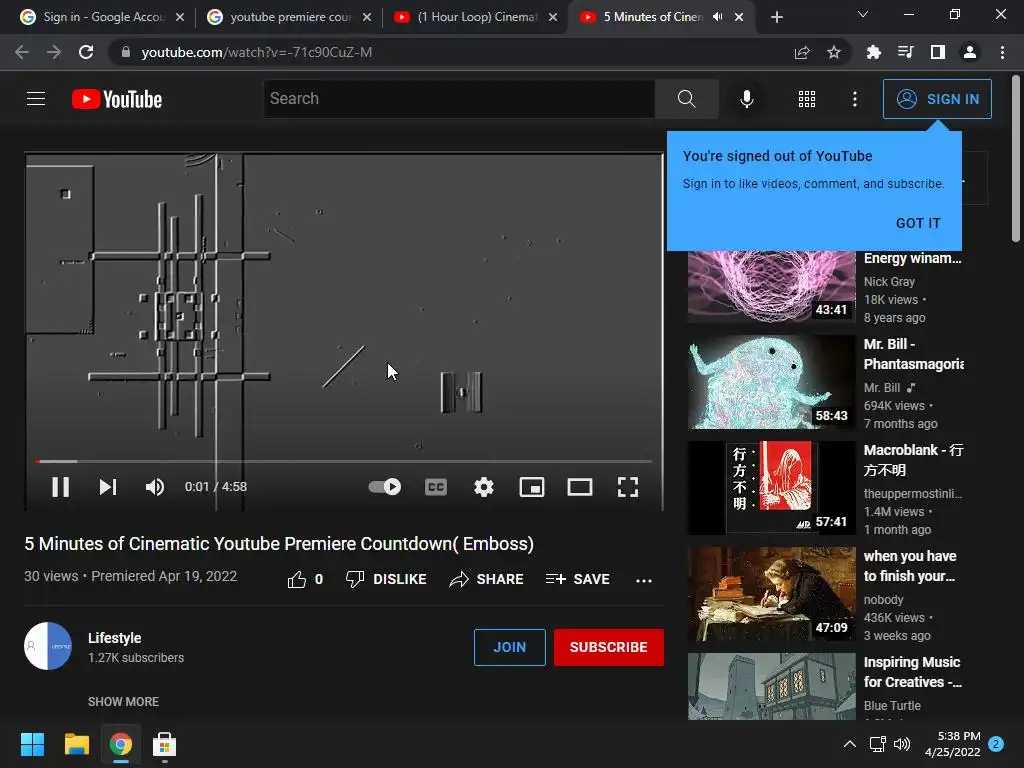Click the search magnifier button
This screenshot has height=768, width=1024.
686,99
